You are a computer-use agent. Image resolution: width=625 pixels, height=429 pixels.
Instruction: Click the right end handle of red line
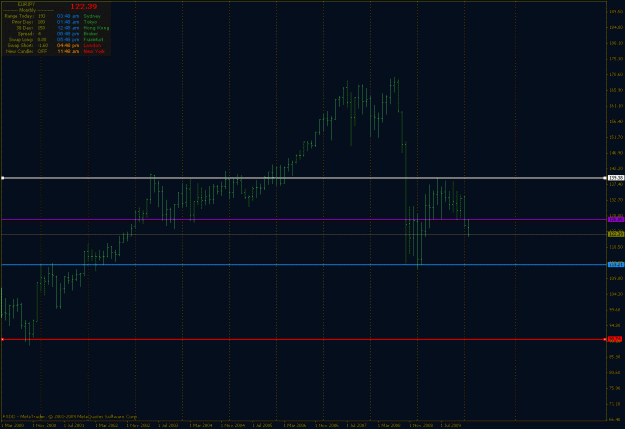(605, 339)
